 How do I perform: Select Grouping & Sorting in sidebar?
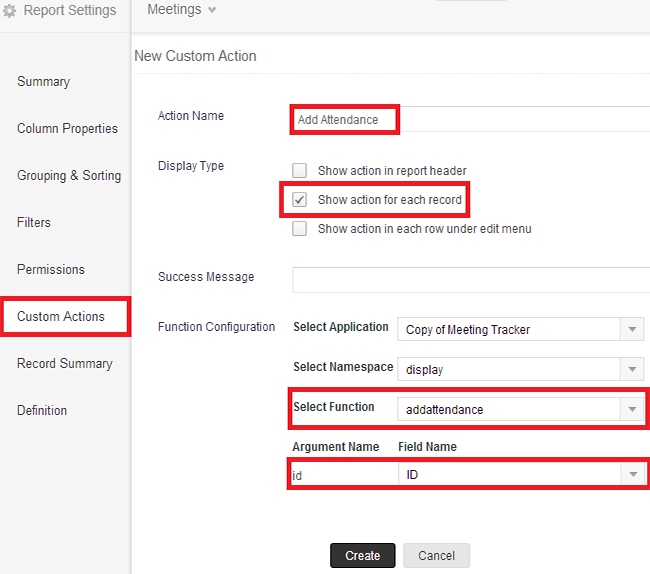69,176
